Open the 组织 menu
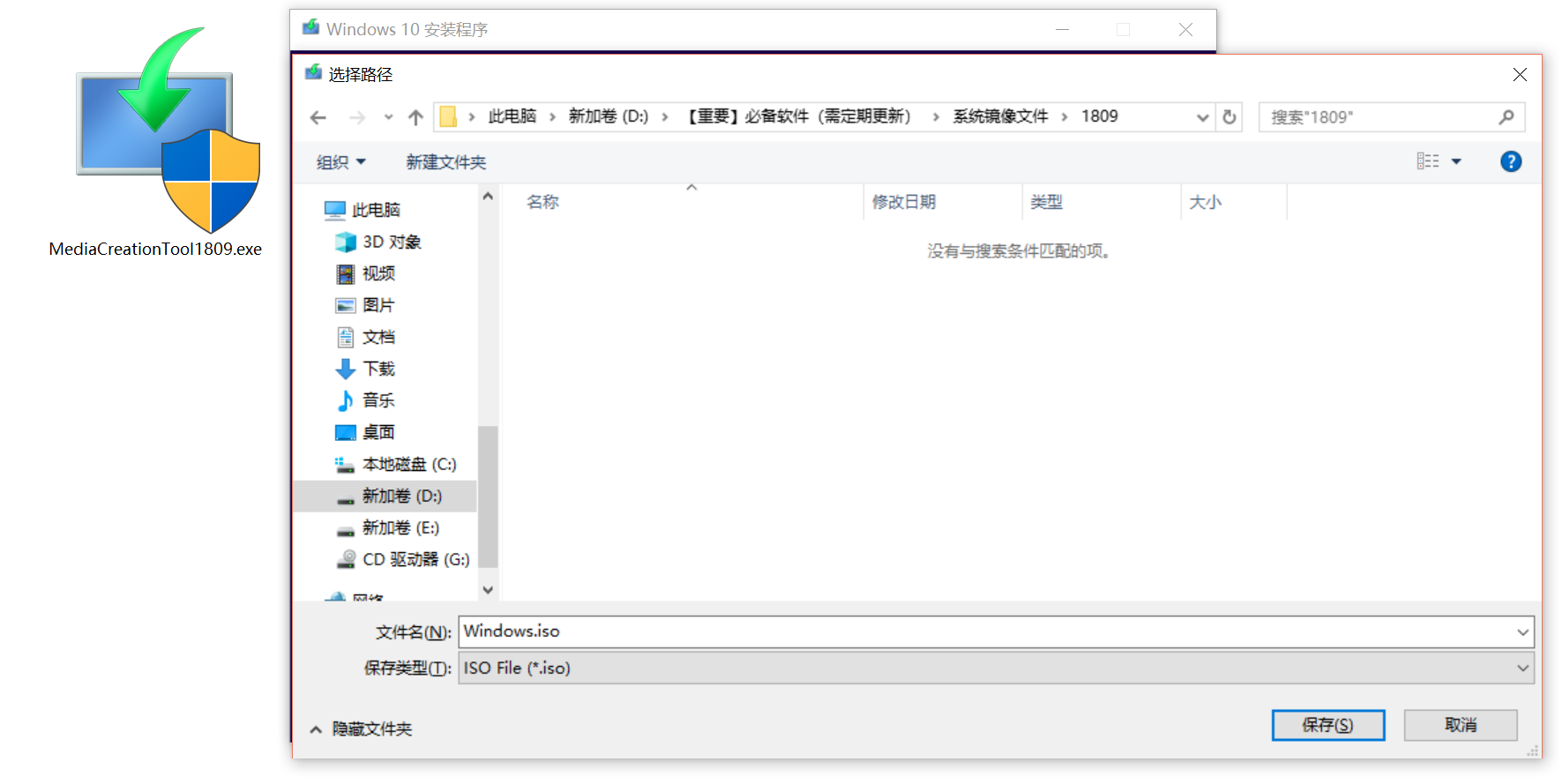 341,162
